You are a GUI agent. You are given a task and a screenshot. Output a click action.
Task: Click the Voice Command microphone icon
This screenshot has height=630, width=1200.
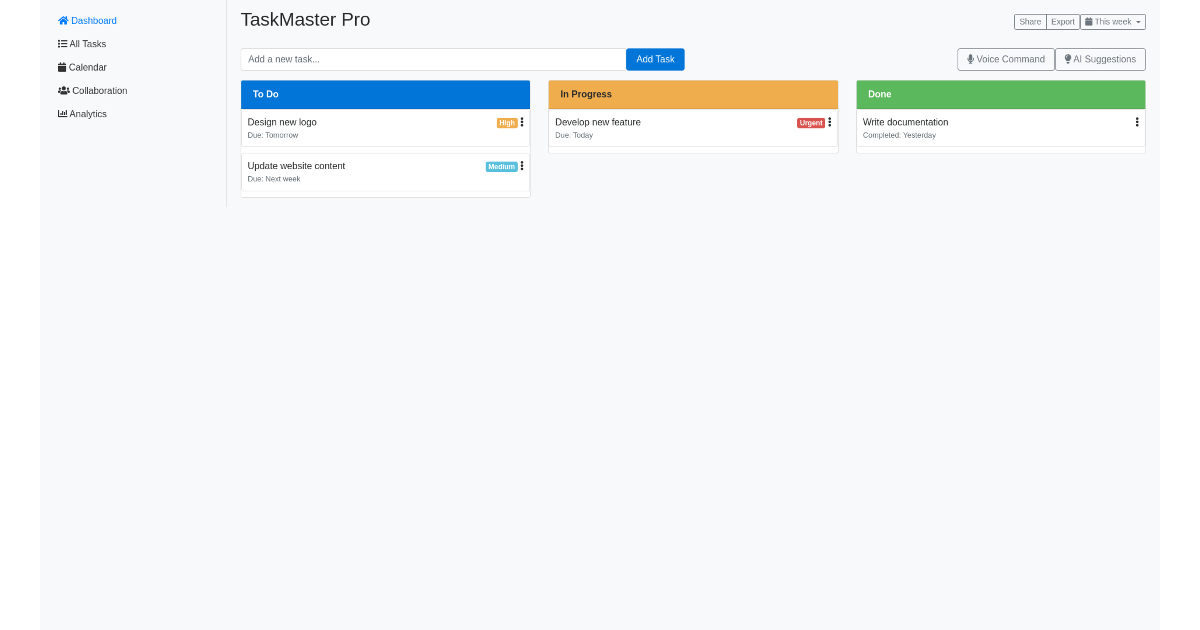[x=970, y=59]
